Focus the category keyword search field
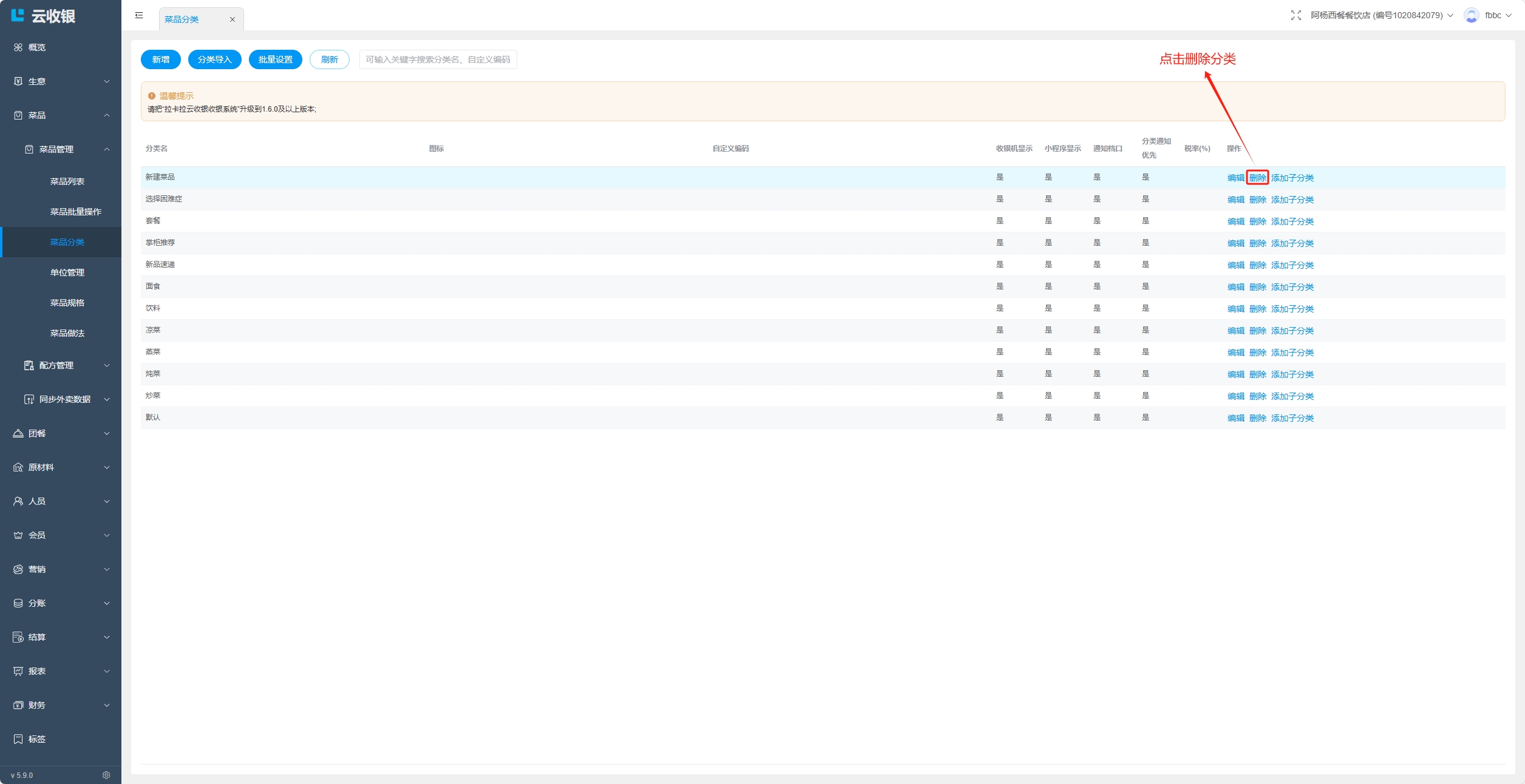The image size is (1525, 784). coord(438,59)
